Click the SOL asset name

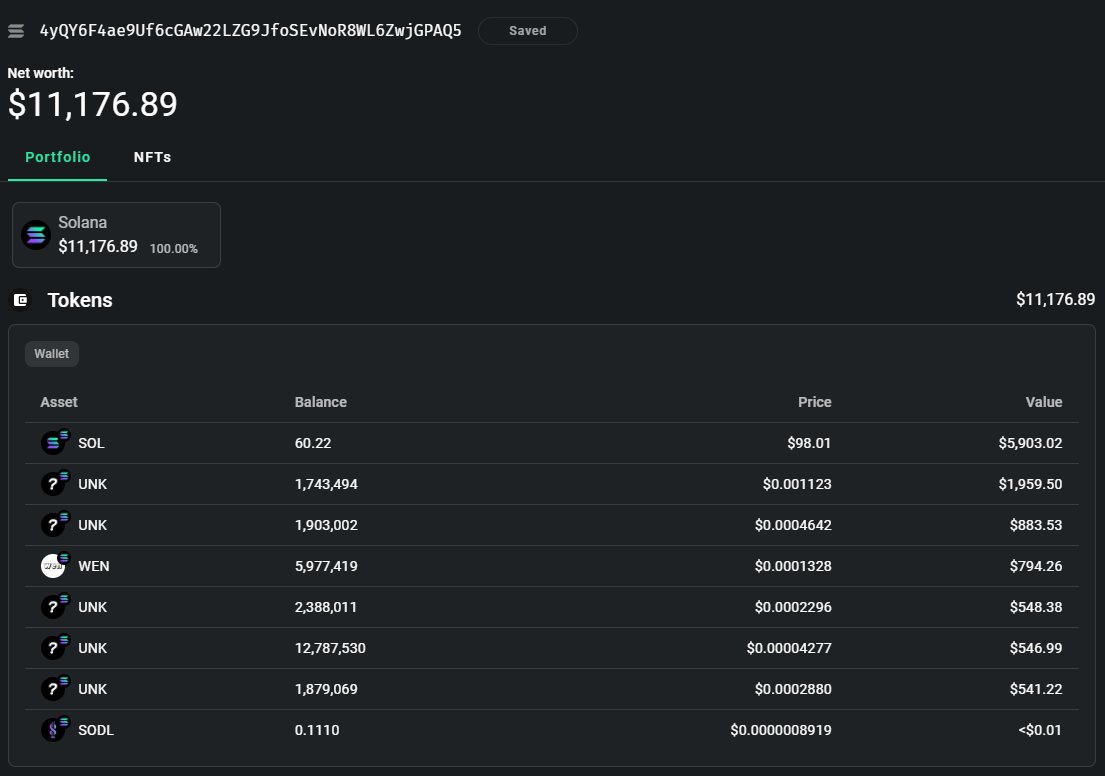click(91, 443)
